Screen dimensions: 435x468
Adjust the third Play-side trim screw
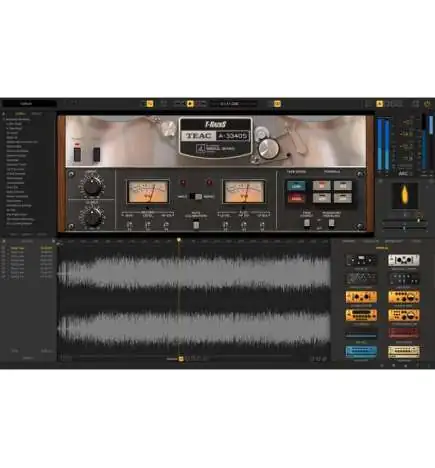(262, 226)
